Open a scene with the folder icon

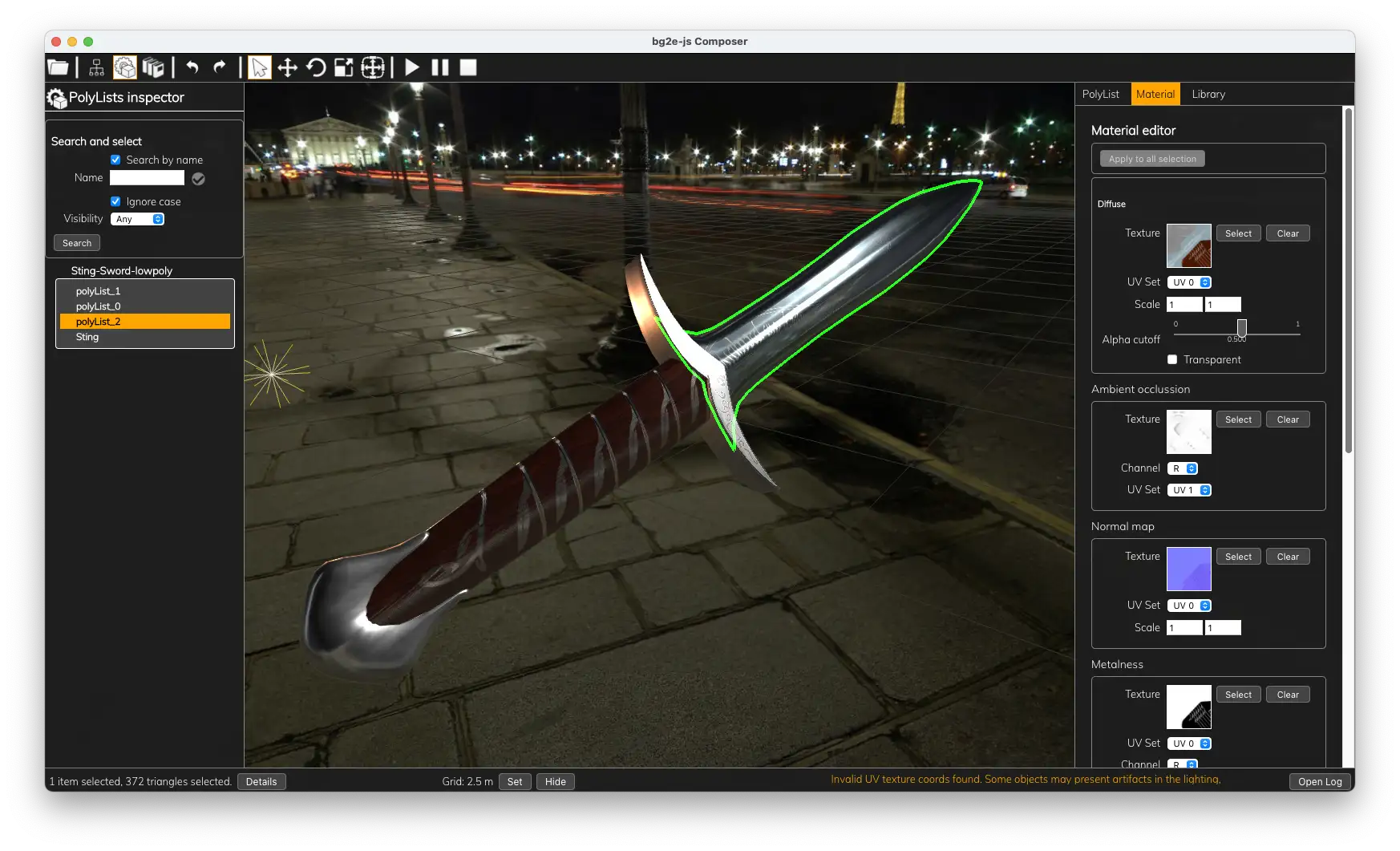pyautogui.click(x=58, y=67)
